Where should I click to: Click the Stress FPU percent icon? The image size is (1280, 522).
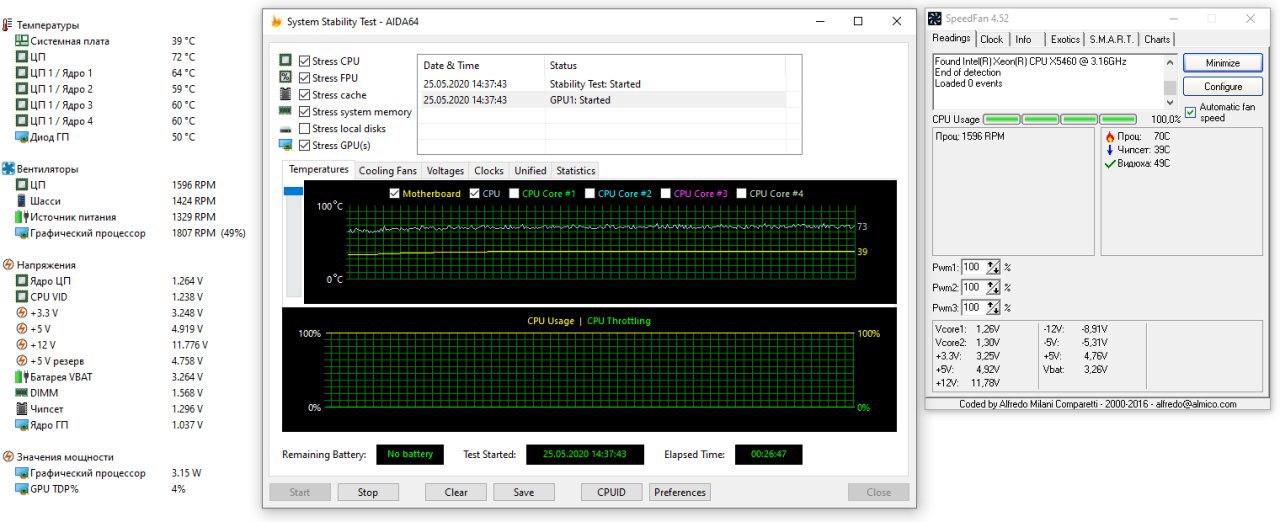click(x=285, y=78)
